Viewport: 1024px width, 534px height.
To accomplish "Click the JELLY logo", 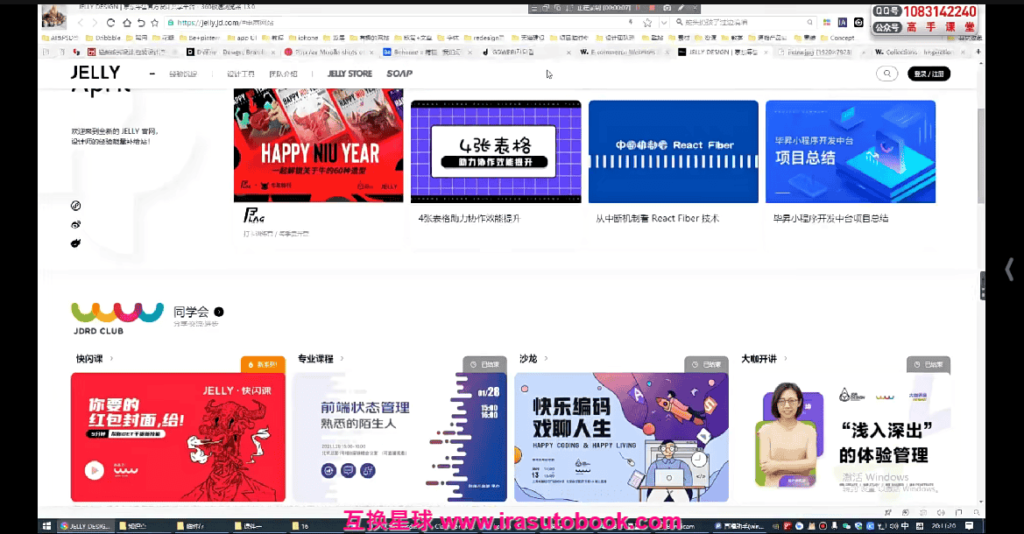I will [95, 73].
